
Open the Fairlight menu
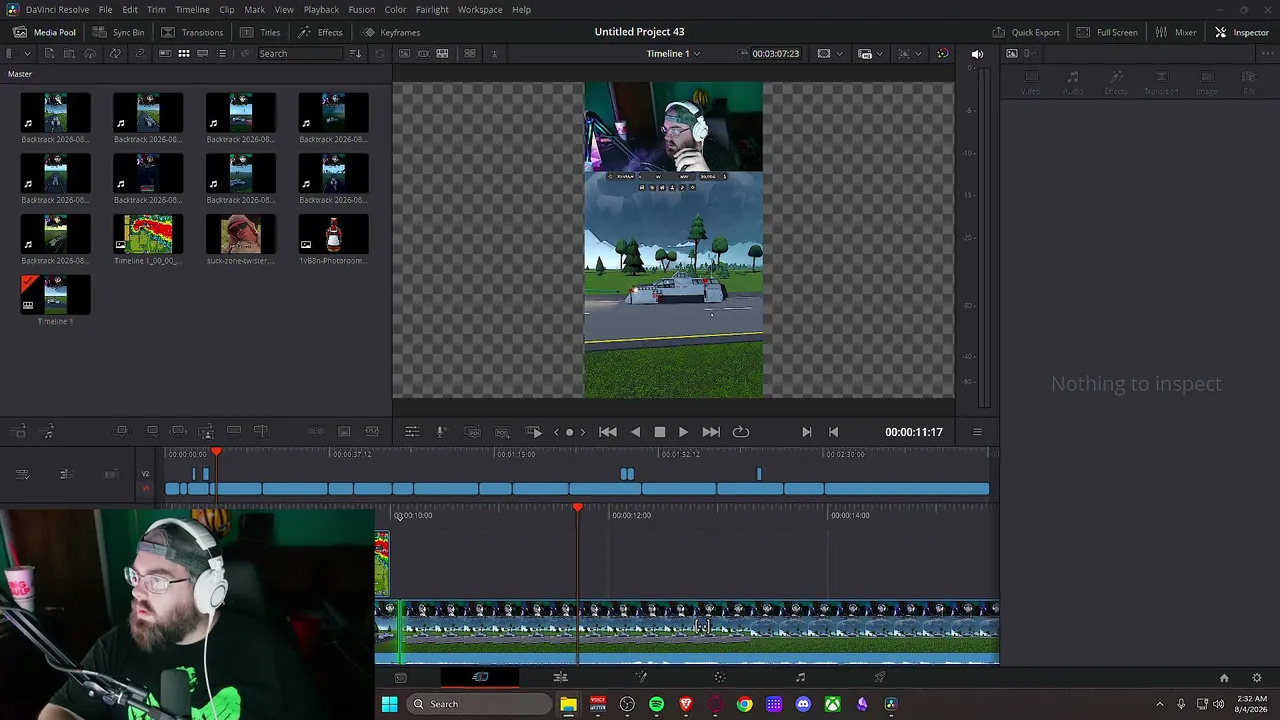(432, 9)
